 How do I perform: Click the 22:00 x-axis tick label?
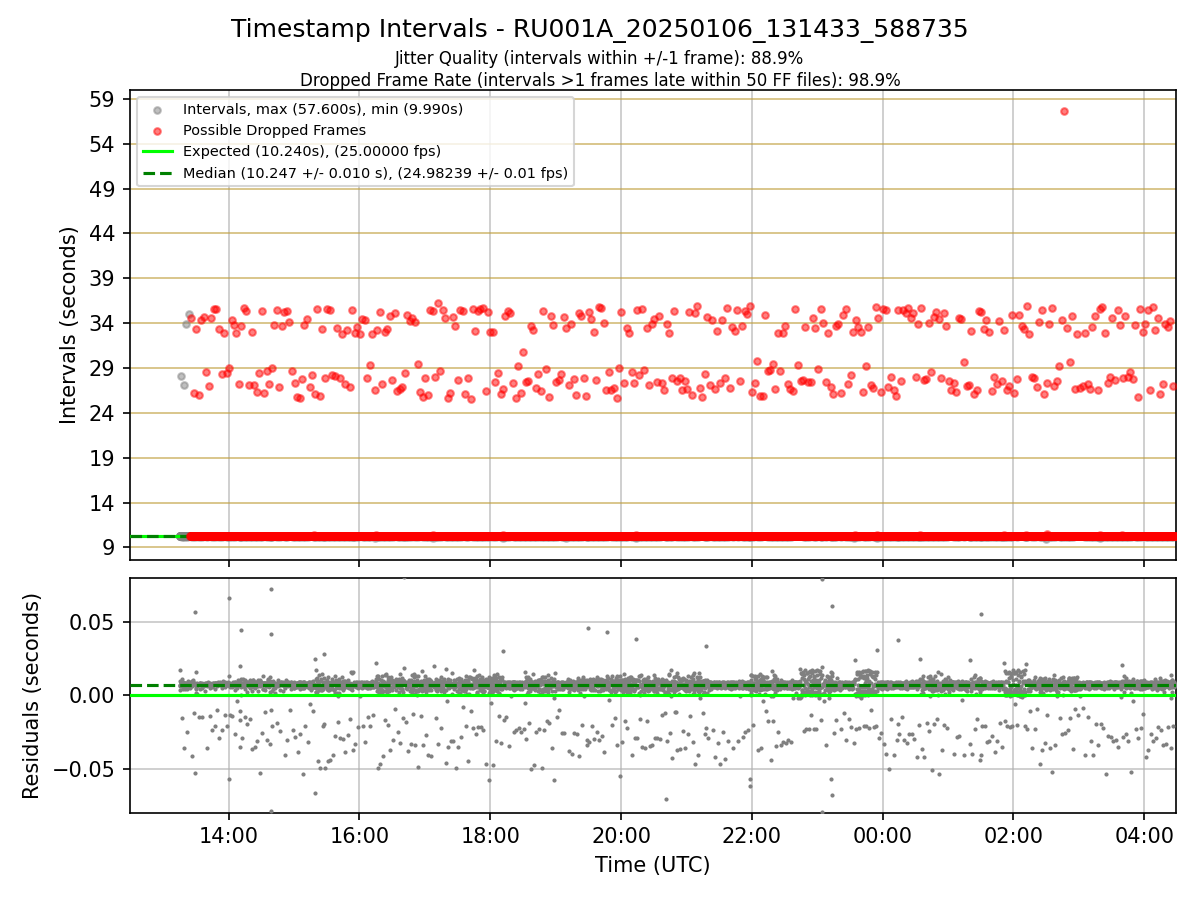pyautogui.click(x=752, y=834)
